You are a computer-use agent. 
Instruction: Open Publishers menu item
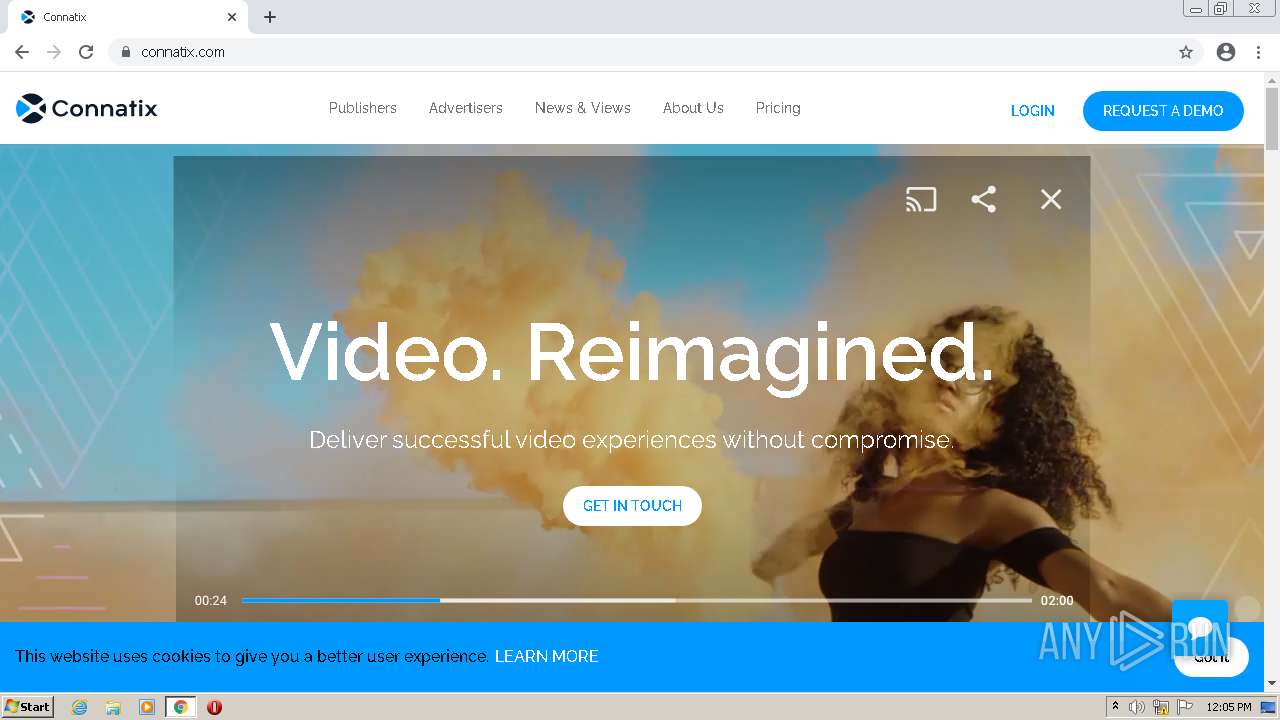[363, 108]
